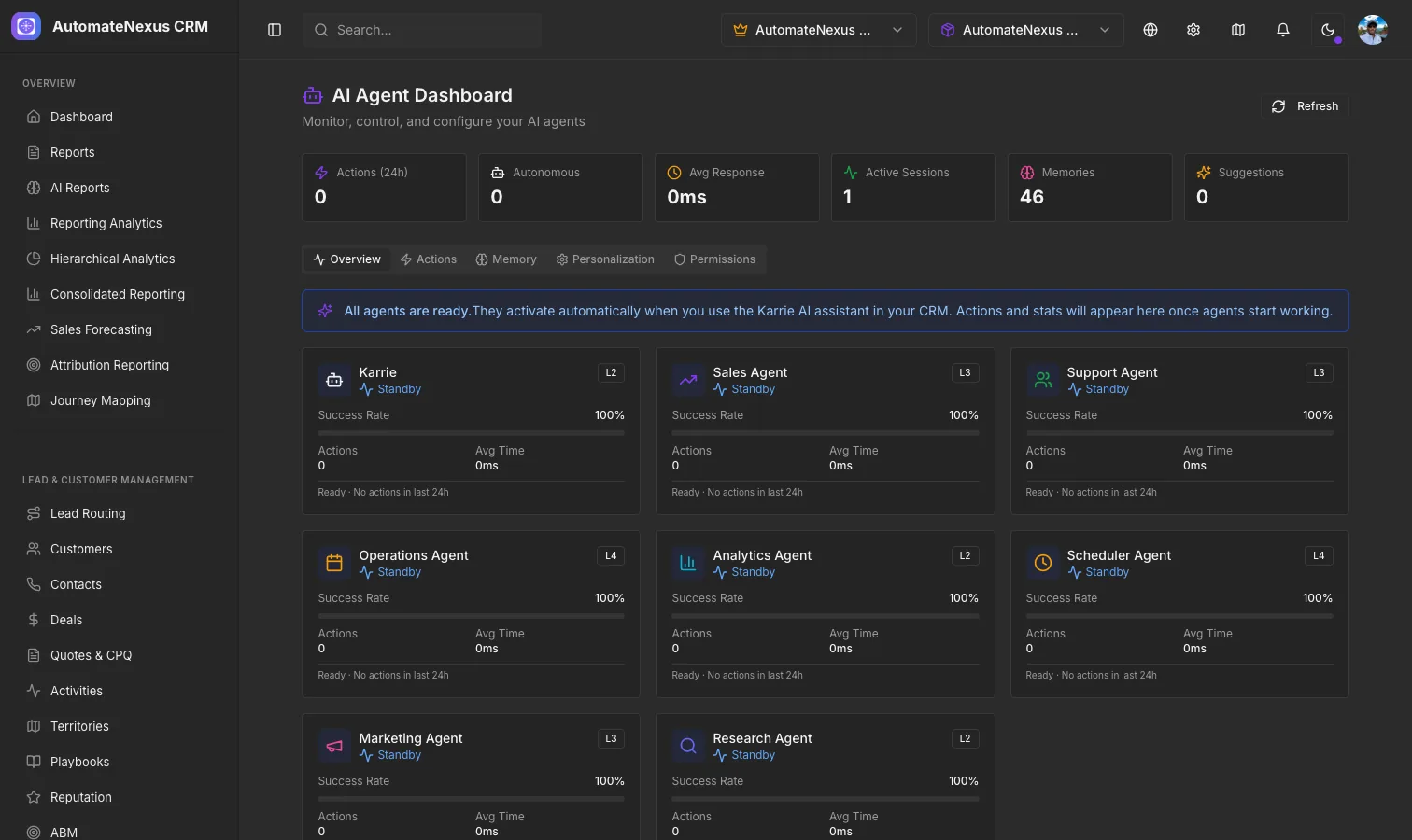Click the L4 badge on Operations Agent
This screenshot has height=840, width=1412.
(611, 555)
